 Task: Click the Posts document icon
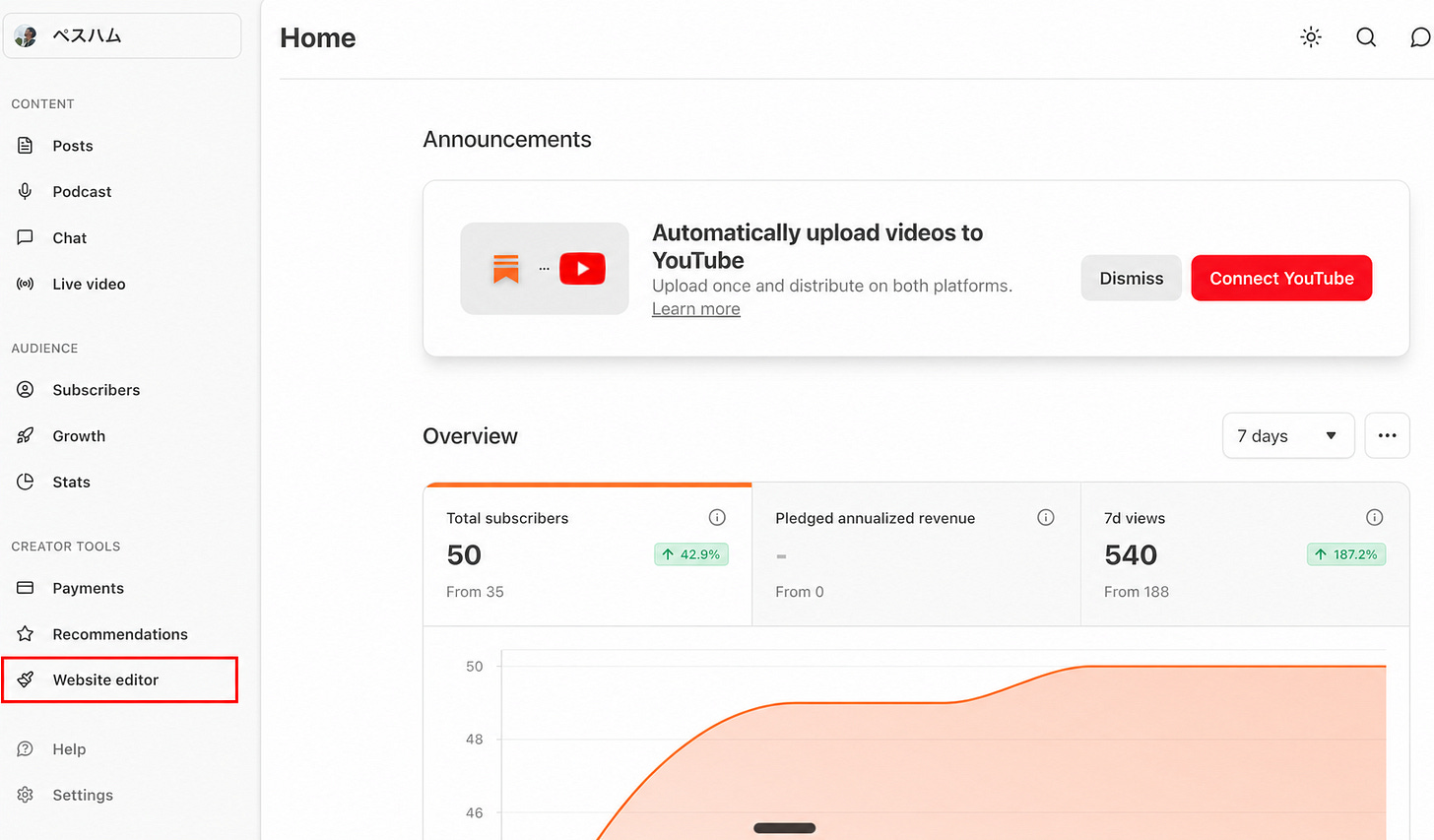[26, 146]
